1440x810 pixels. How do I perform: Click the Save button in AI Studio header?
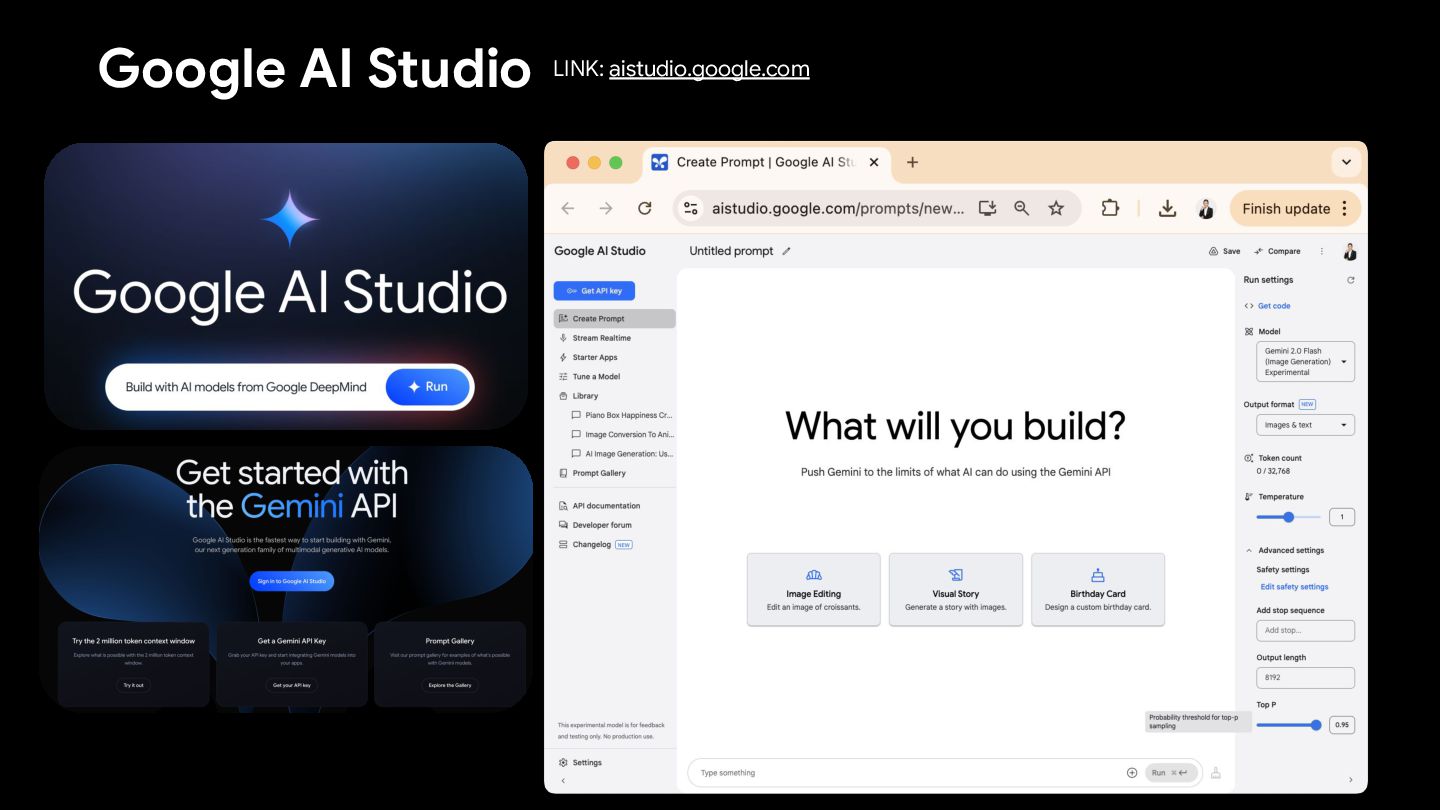pos(1225,251)
